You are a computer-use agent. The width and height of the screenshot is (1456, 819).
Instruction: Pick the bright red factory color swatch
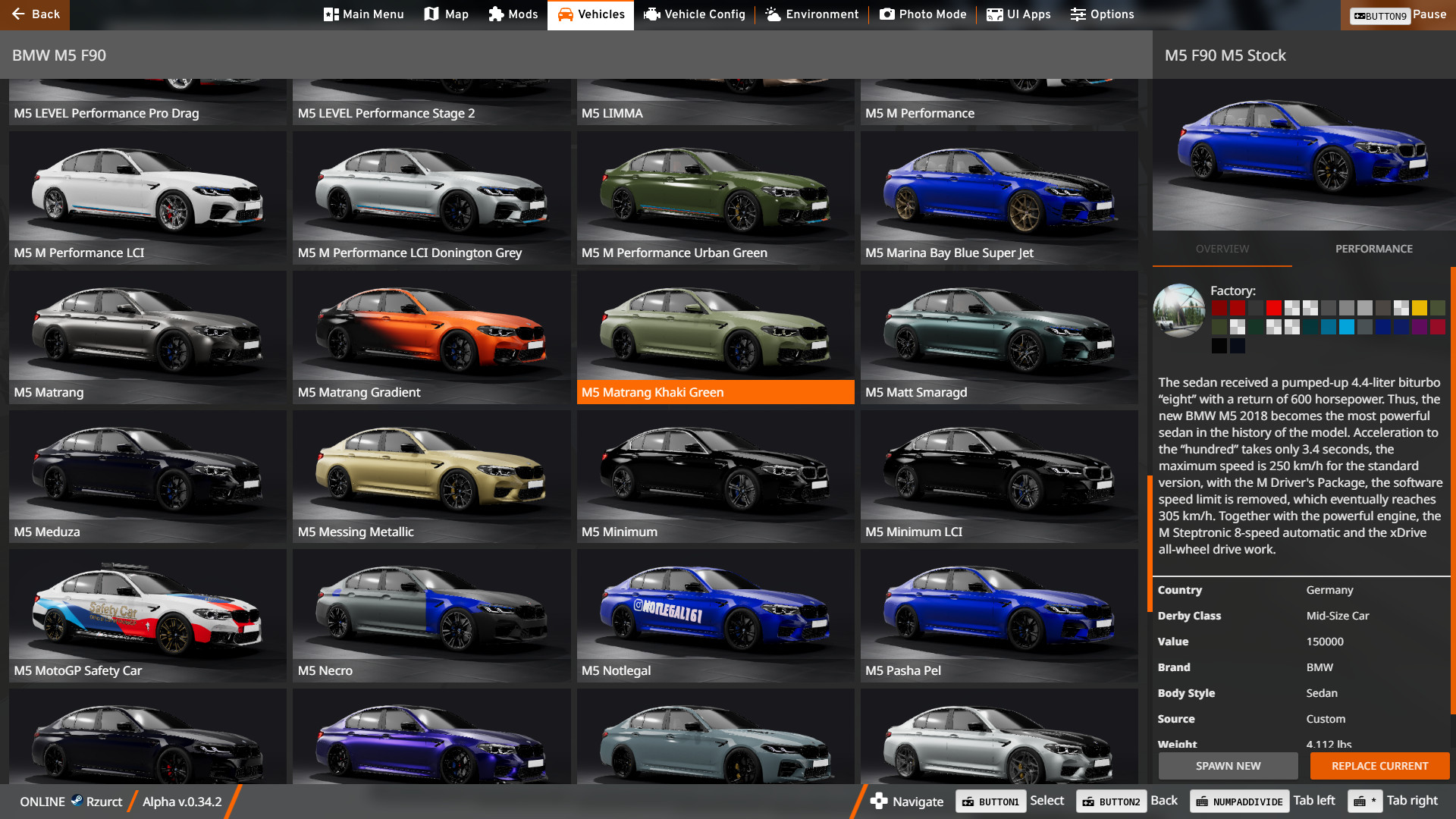coord(1273,308)
